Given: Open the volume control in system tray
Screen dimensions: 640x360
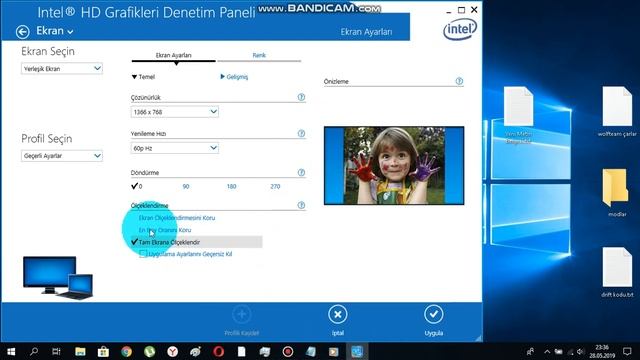Looking at the screenshot, I should point(580,351).
